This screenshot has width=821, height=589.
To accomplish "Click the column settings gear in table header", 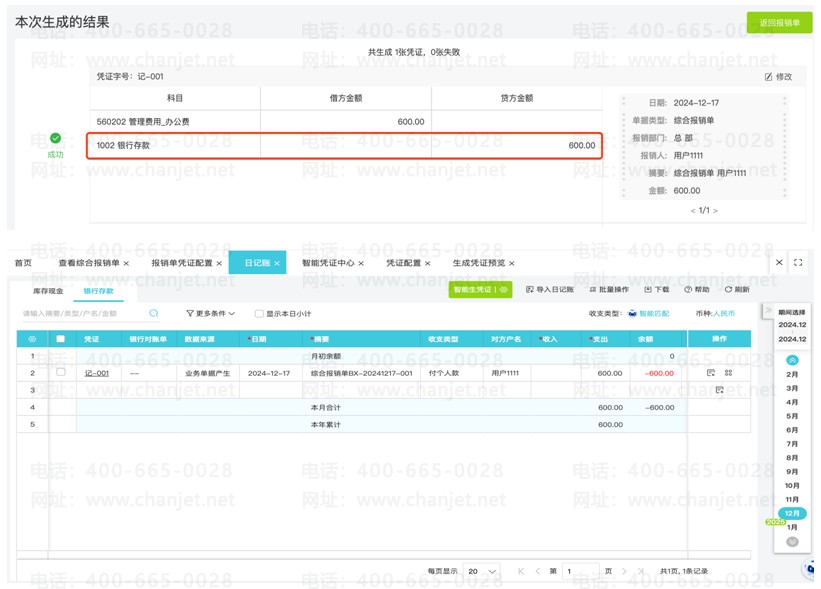I will [32, 339].
